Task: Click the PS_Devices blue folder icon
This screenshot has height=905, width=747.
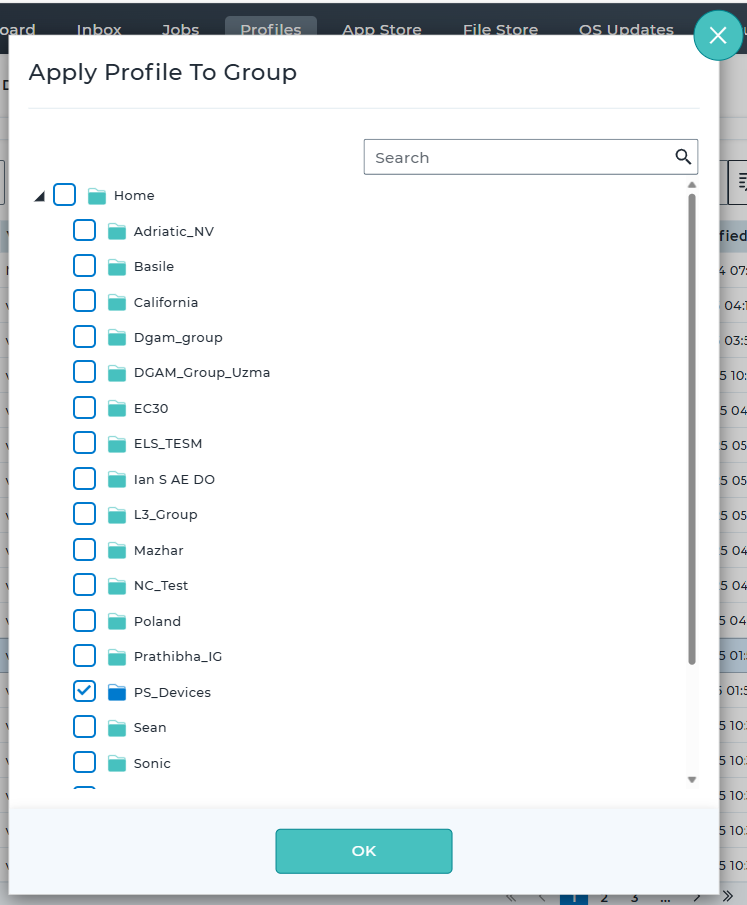Action: (x=116, y=692)
